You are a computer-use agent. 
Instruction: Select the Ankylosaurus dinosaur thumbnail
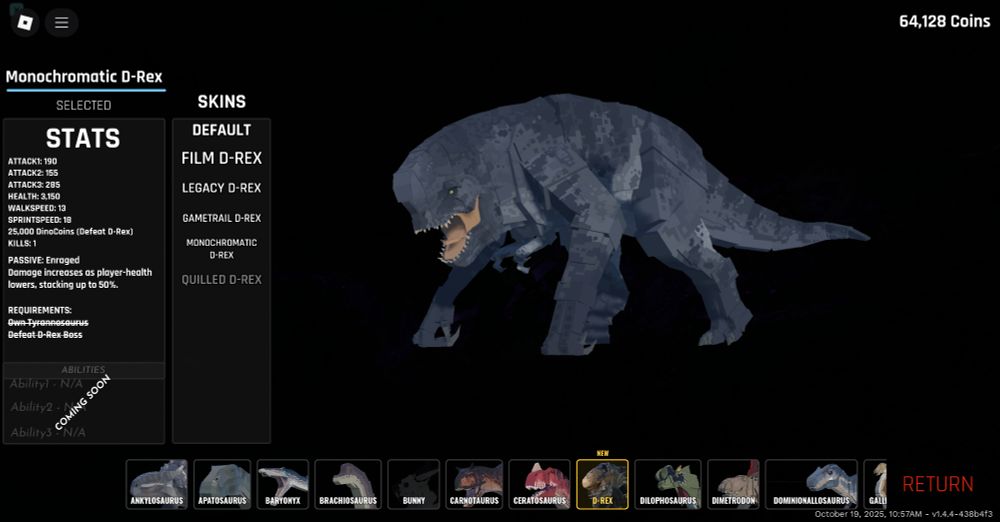coord(157,484)
